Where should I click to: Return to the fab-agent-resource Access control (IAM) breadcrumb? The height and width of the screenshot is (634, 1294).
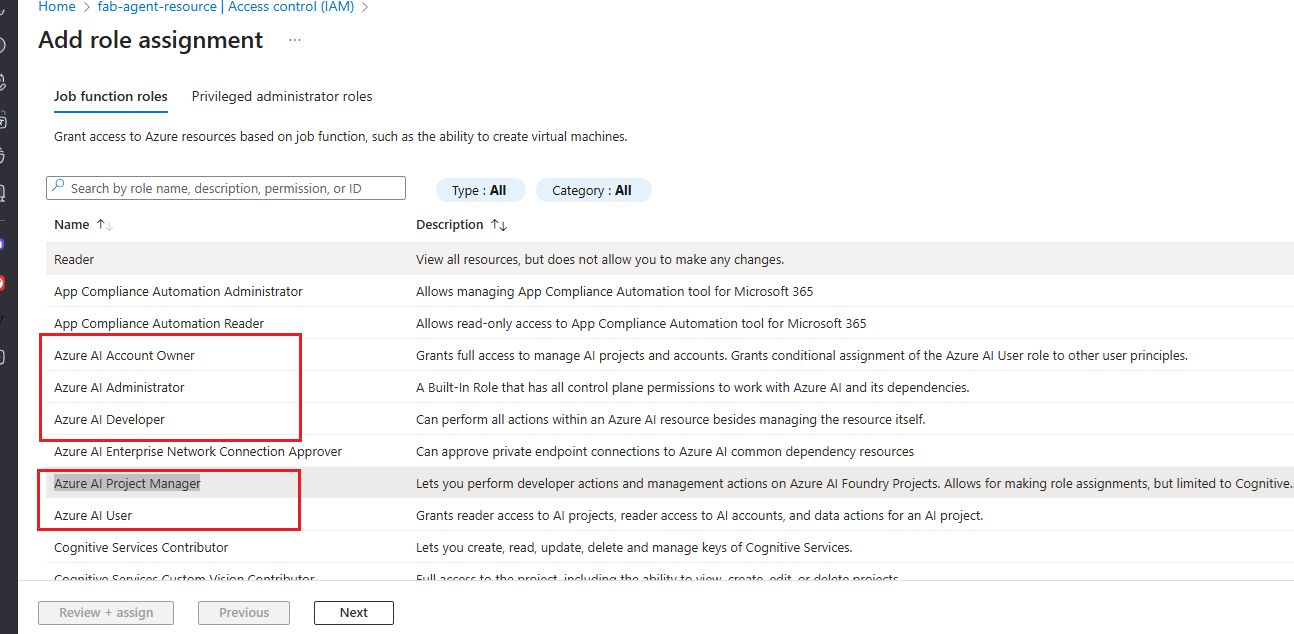[226, 7]
